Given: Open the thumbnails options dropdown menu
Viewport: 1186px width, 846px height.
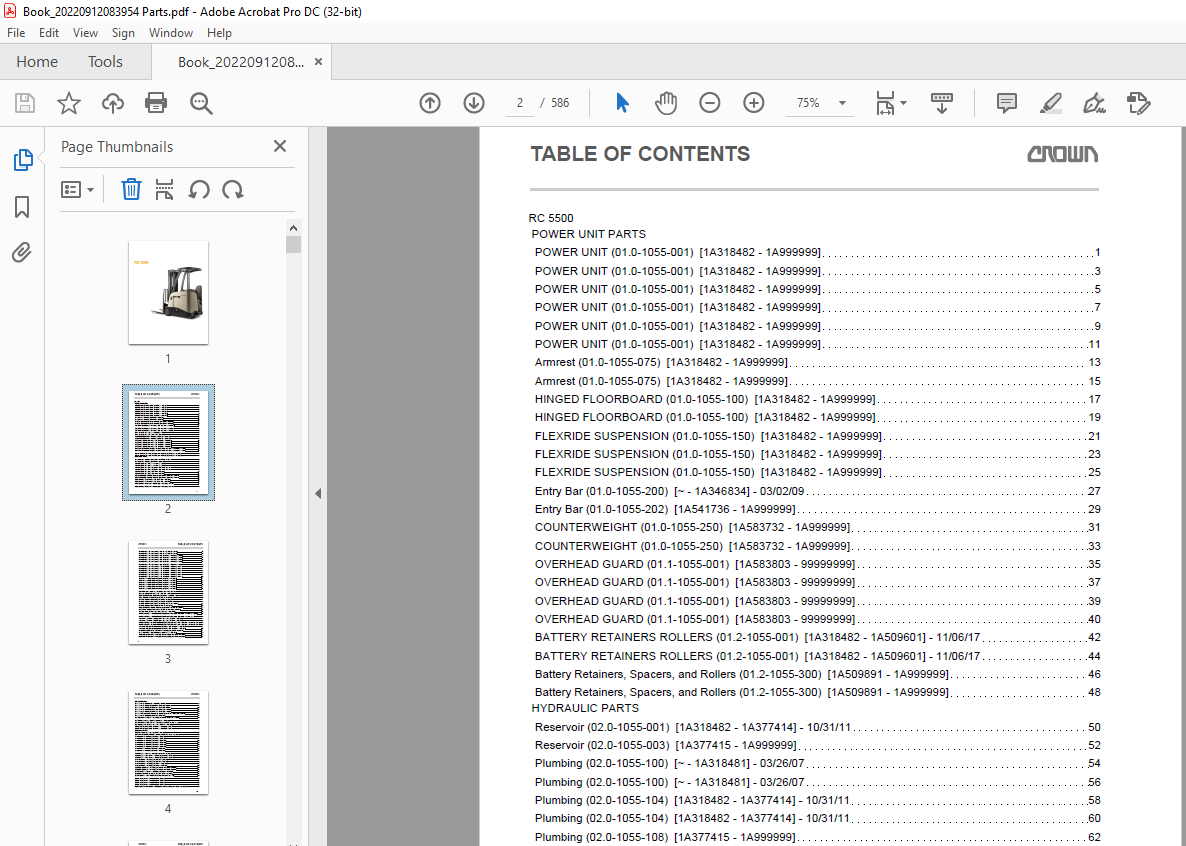Looking at the screenshot, I should click(x=77, y=189).
